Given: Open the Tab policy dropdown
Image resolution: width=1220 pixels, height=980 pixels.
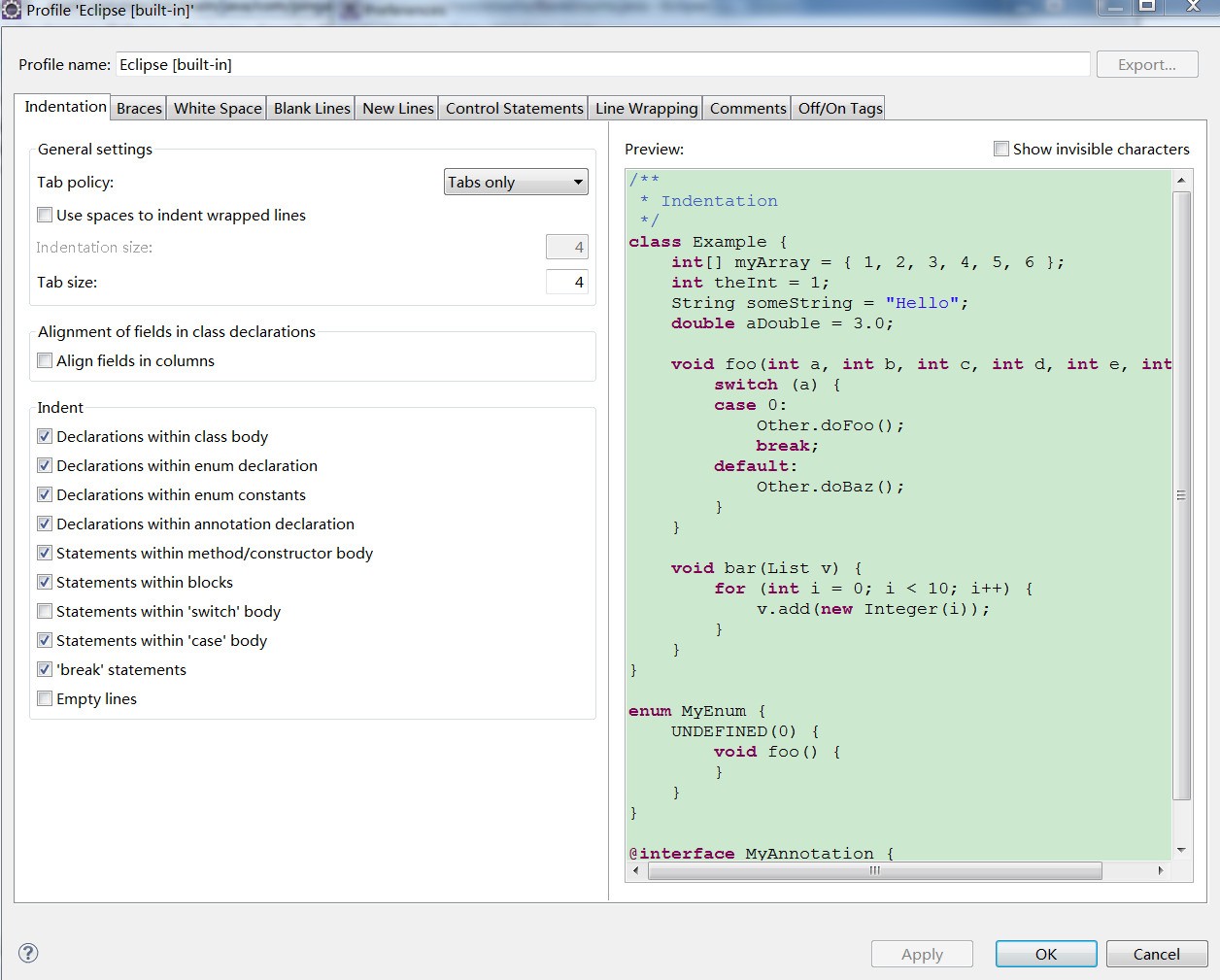Looking at the screenshot, I should pyautogui.click(x=516, y=182).
